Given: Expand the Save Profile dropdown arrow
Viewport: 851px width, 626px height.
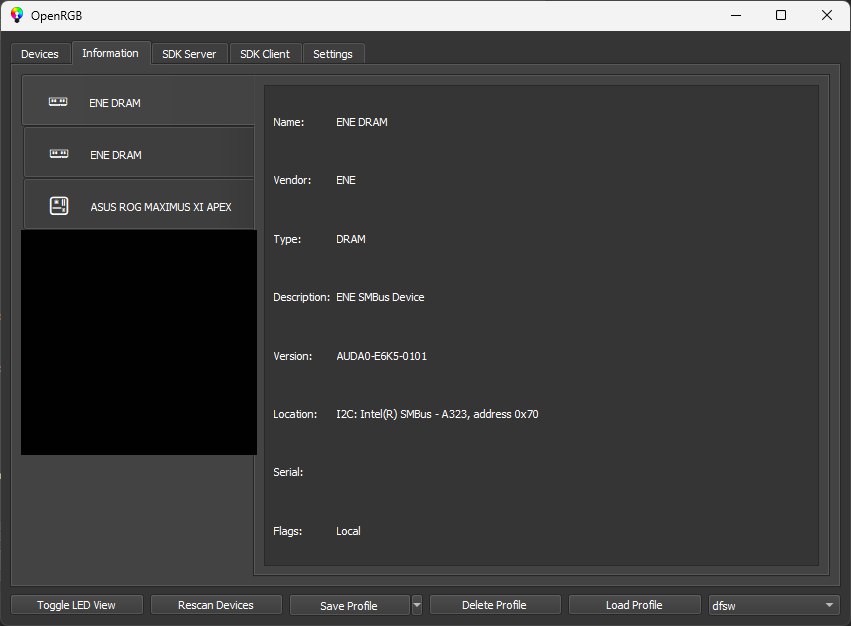Looking at the screenshot, I should pyautogui.click(x=417, y=605).
